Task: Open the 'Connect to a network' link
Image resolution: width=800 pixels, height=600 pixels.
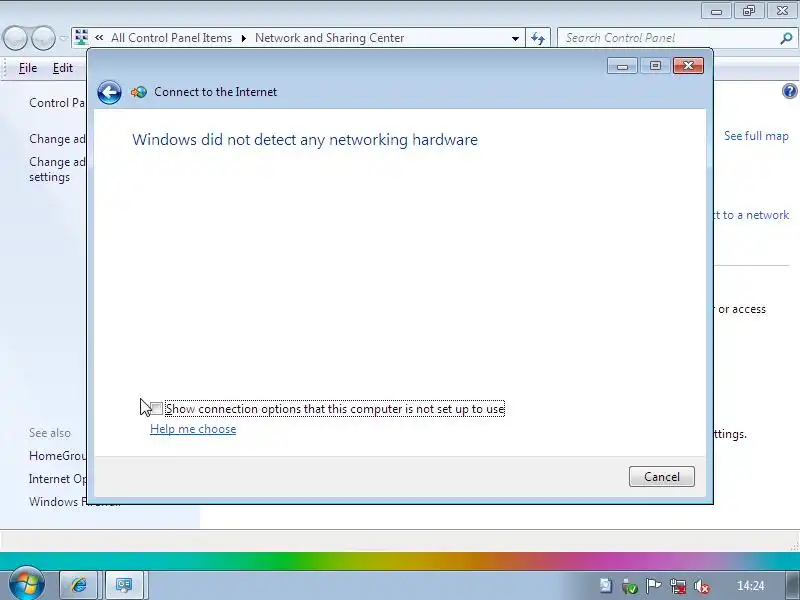Action: (751, 215)
